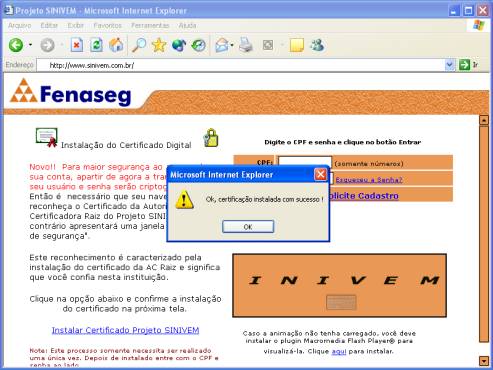Screen dimensions: 493x370
Task: Open the Ajuda menu
Action: (187, 25)
